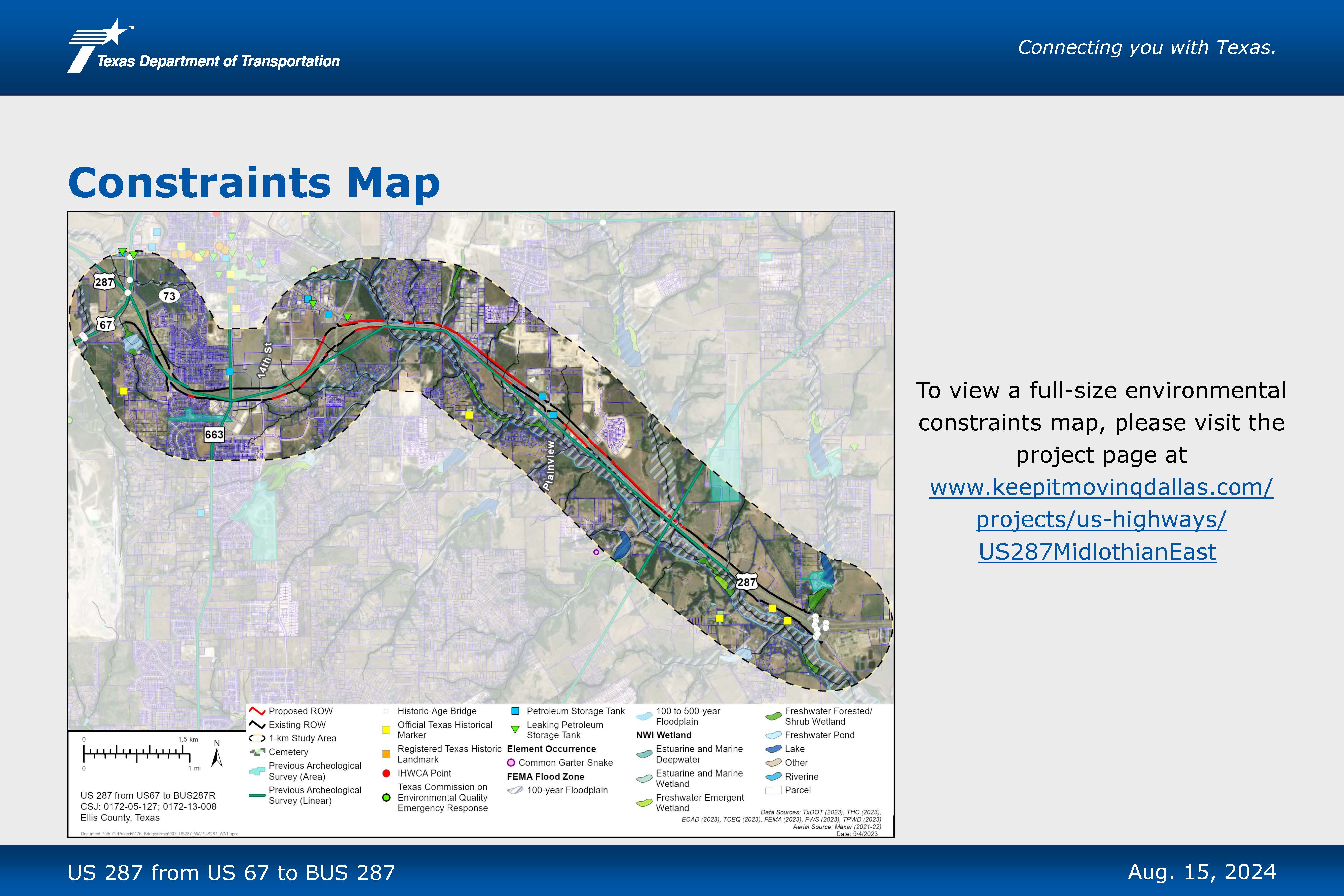Click the 'FEMA Flood Zone' legend heading
The width and height of the screenshot is (1344, 896).
[546, 777]
